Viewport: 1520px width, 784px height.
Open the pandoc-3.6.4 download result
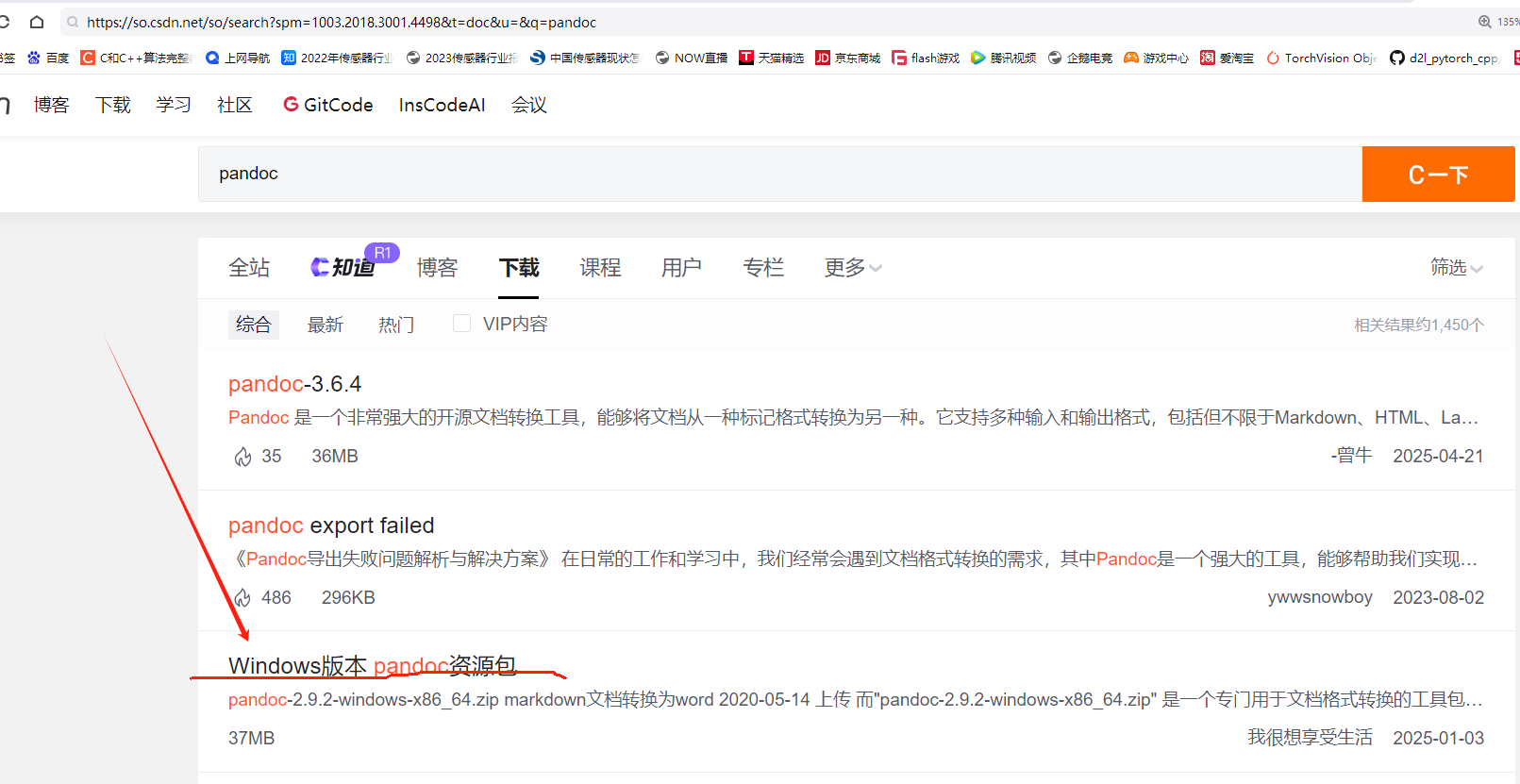(x=294, y=384)
